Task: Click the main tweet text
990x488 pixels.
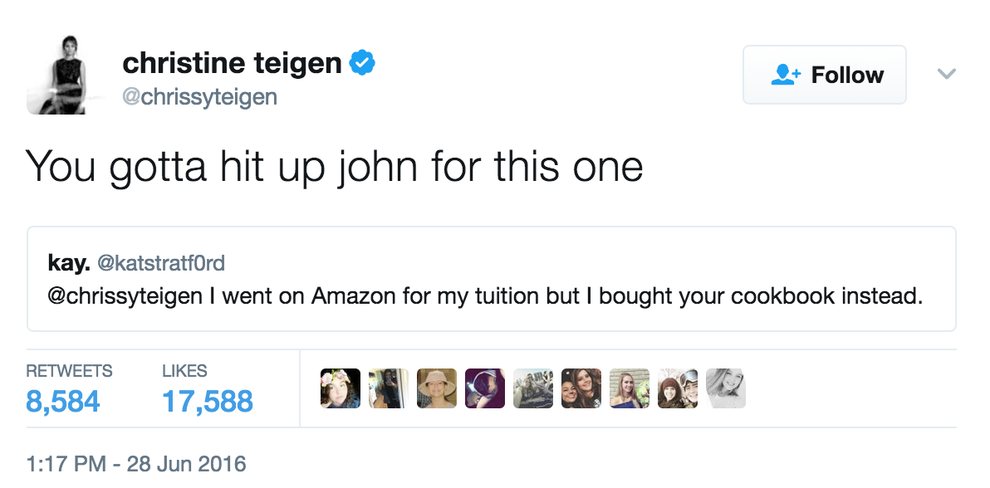Action: pyautogui.click(x=333, y=165)
